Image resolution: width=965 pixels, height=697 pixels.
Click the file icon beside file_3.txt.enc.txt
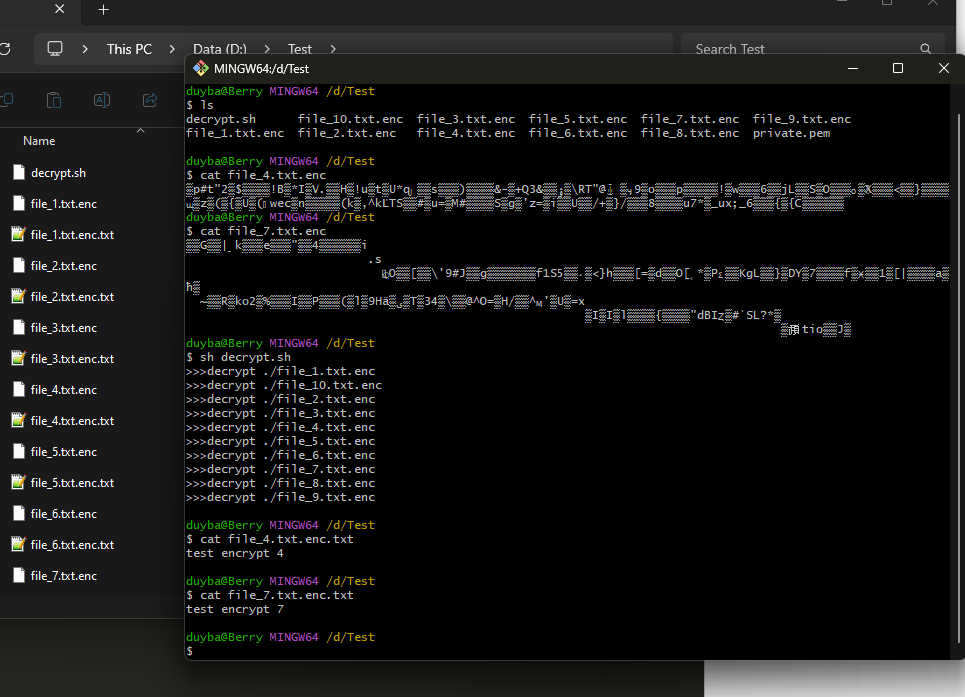pyautogui.click(x=19, y=359)
